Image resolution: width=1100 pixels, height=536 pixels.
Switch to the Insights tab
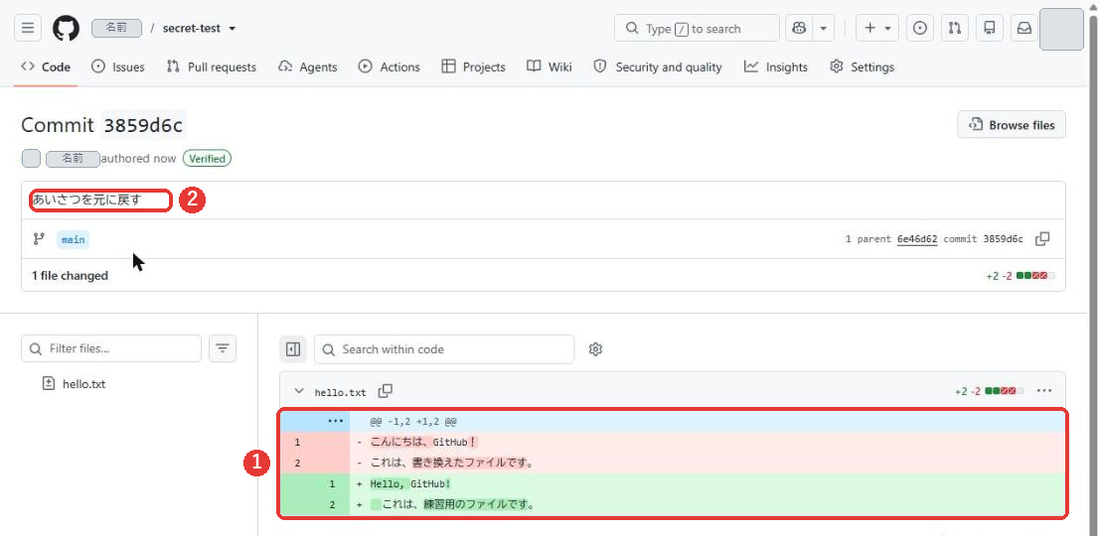[x=776, y=67]
